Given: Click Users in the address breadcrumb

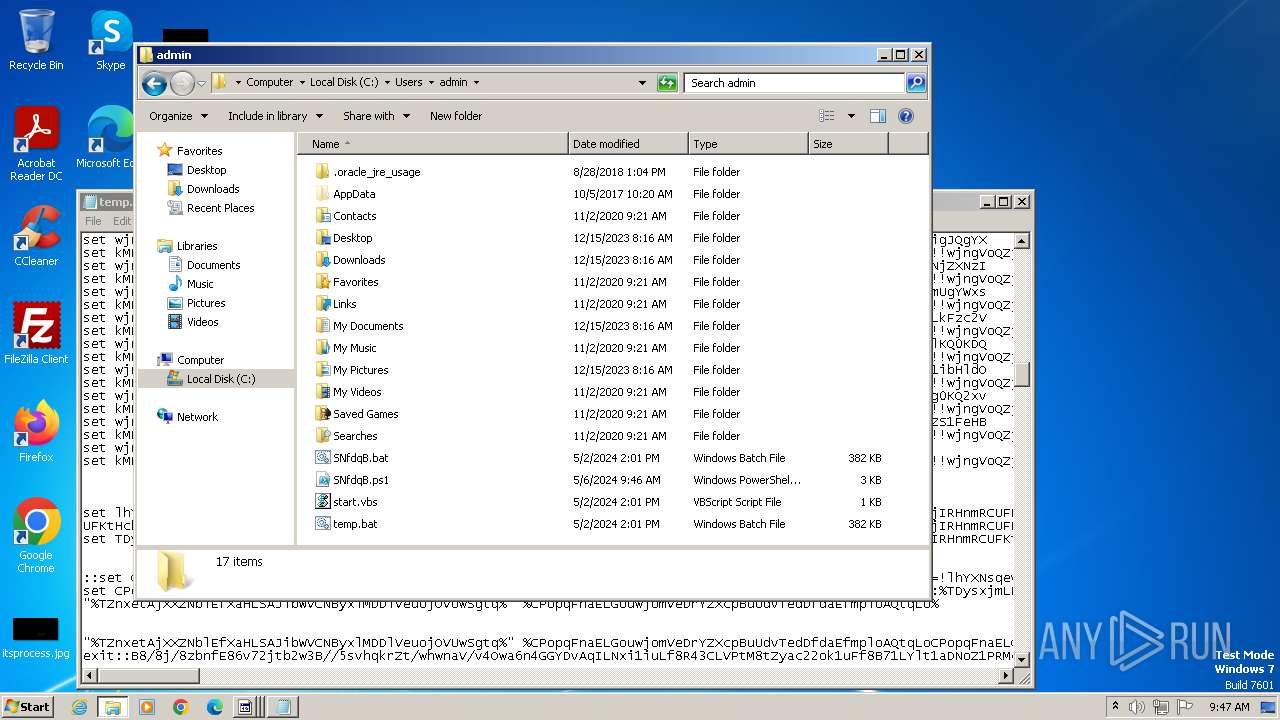Looking at the screenshot, I should [408, 83].
